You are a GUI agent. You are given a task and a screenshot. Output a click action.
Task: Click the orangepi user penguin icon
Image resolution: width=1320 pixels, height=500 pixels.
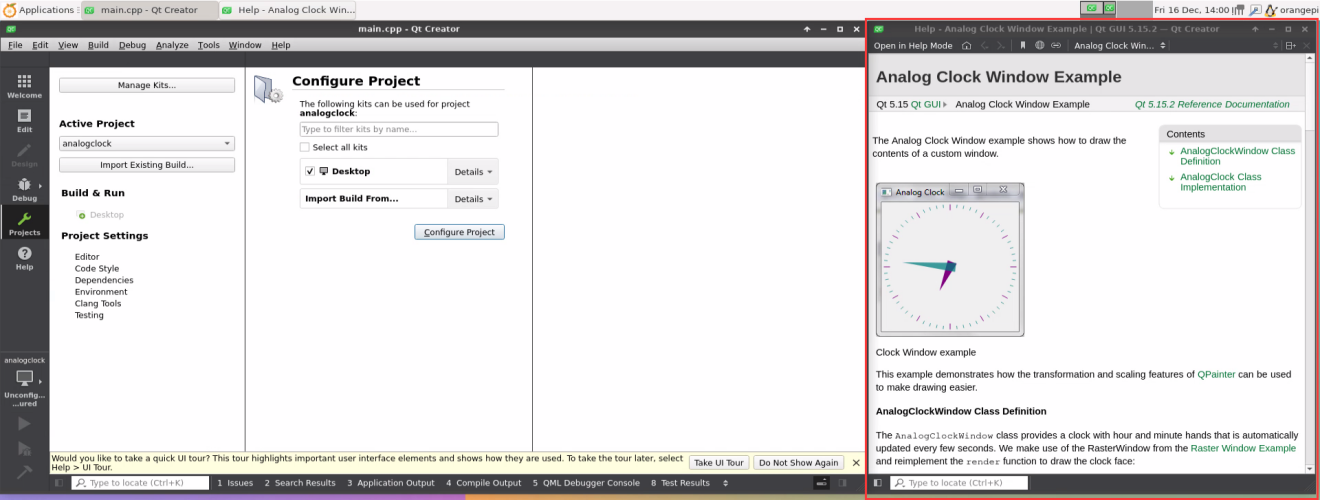(1271, 9)
